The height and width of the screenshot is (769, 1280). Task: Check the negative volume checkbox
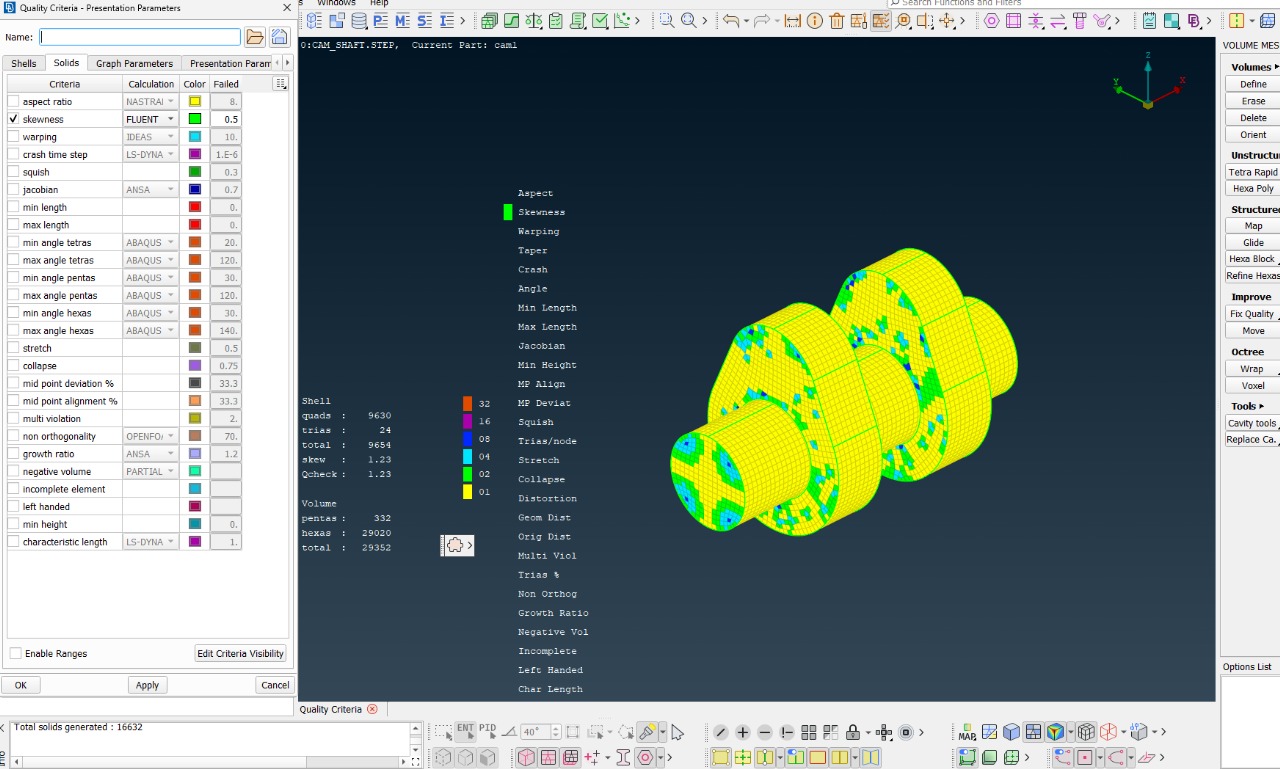click(x=13, y=471)
